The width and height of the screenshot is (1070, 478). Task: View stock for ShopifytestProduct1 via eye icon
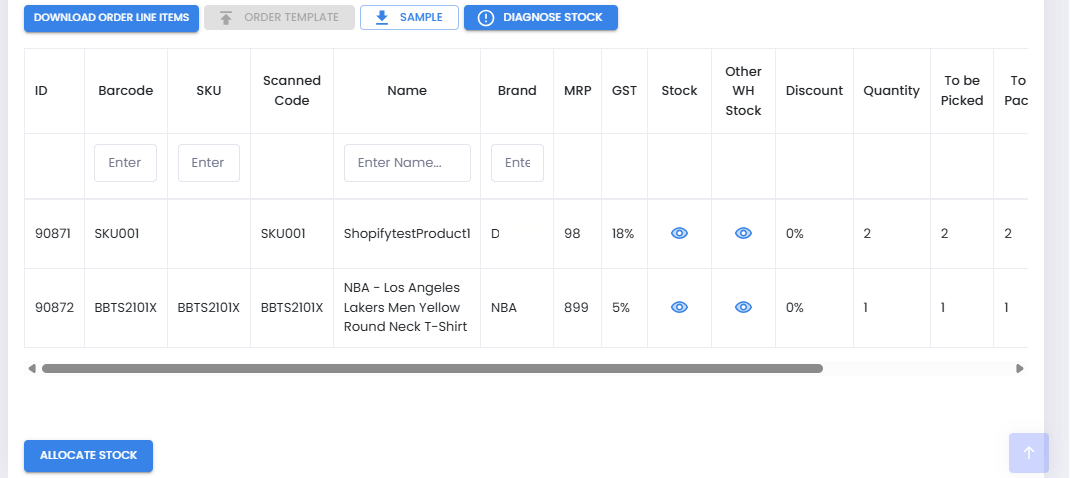[x=679, y=234]
